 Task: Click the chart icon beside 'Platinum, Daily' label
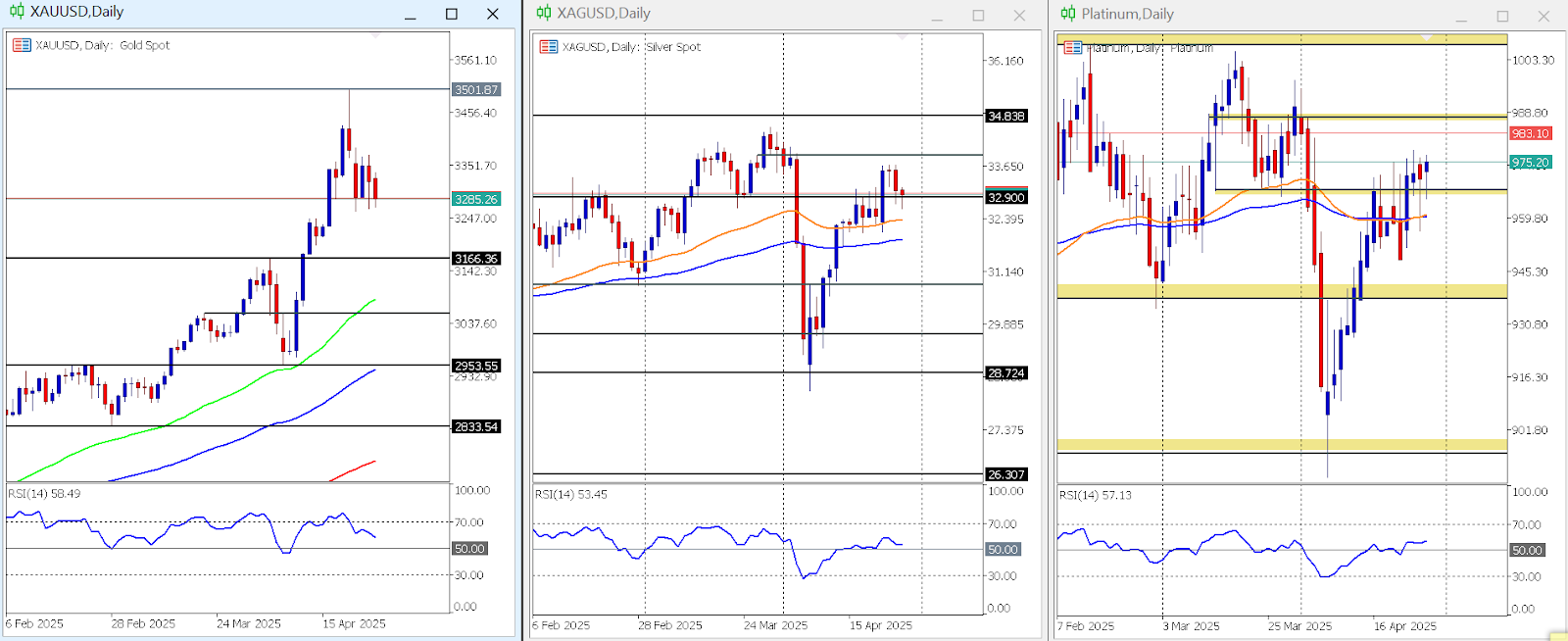pyautogui.click(x=1073, y=48)
